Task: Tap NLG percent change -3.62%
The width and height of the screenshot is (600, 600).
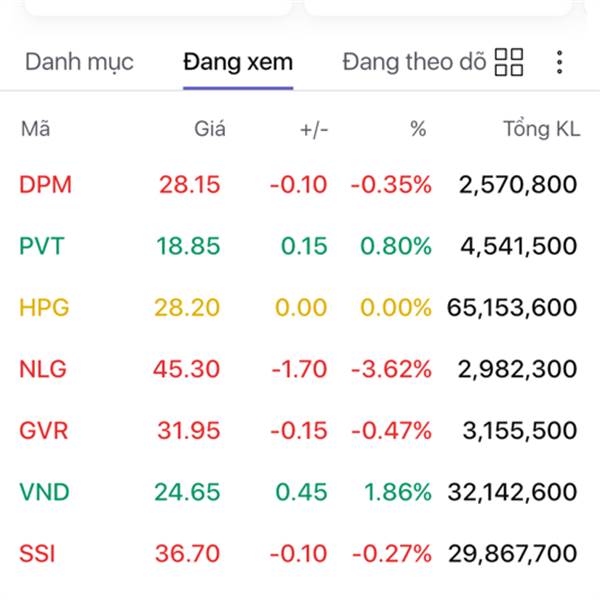Action: pyautogui.click(x=391, y=369)
